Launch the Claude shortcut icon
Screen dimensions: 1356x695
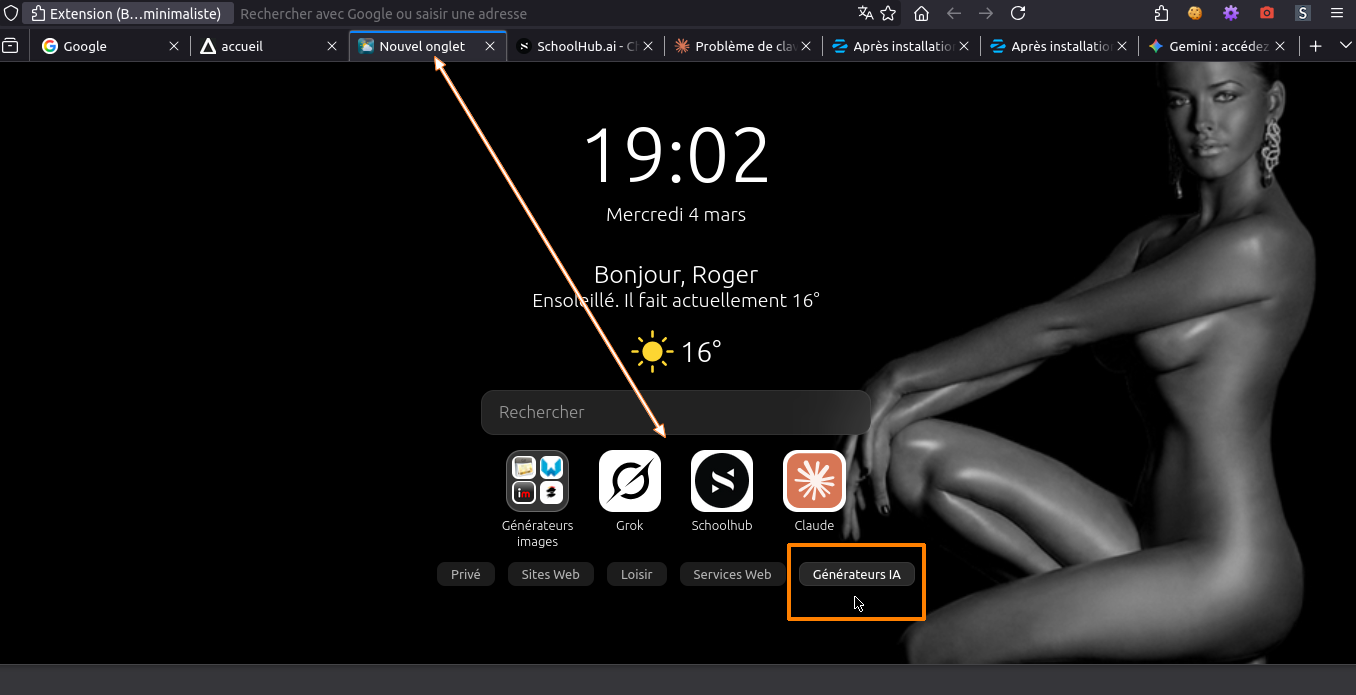click(814, 481)
